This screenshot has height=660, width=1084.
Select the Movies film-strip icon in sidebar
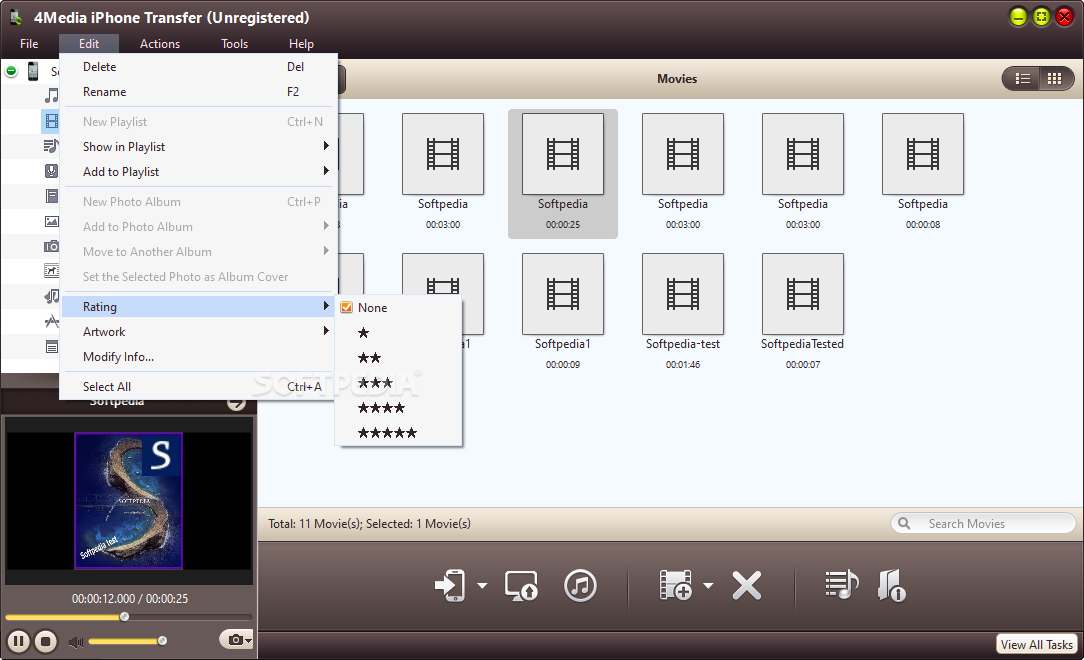coord(52,122)
